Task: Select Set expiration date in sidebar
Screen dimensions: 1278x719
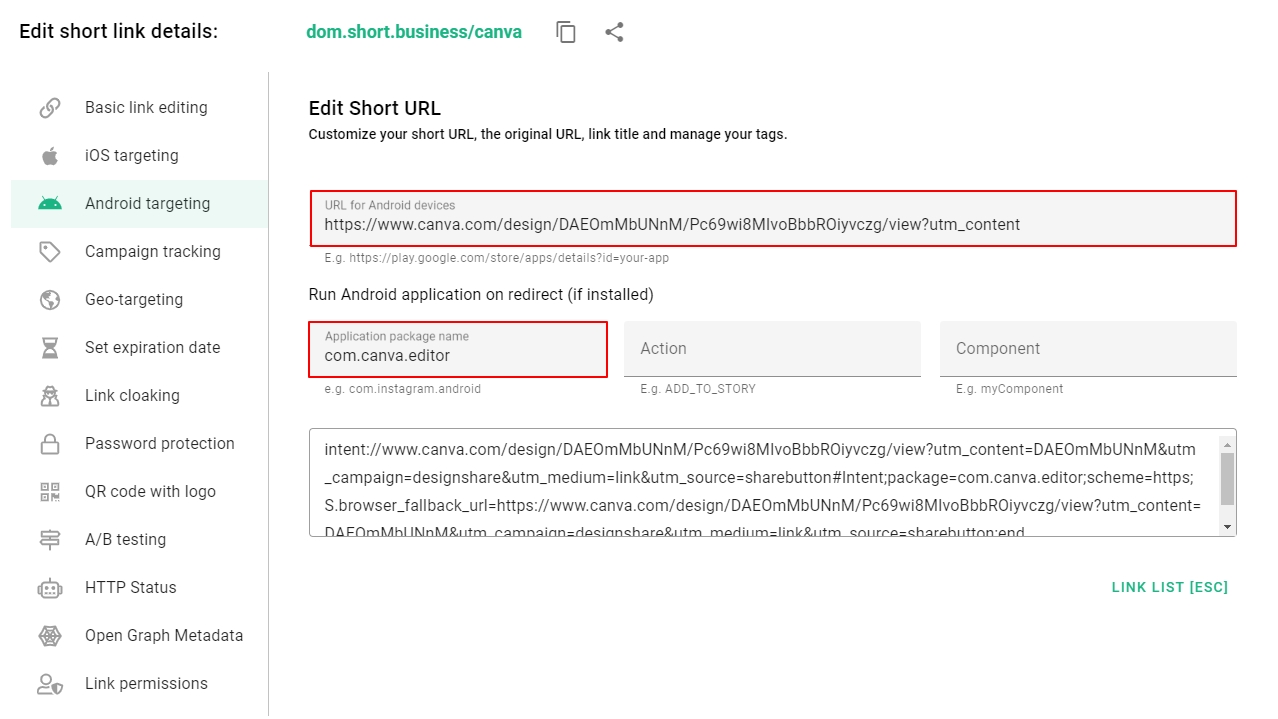Action: click(153, 347)
